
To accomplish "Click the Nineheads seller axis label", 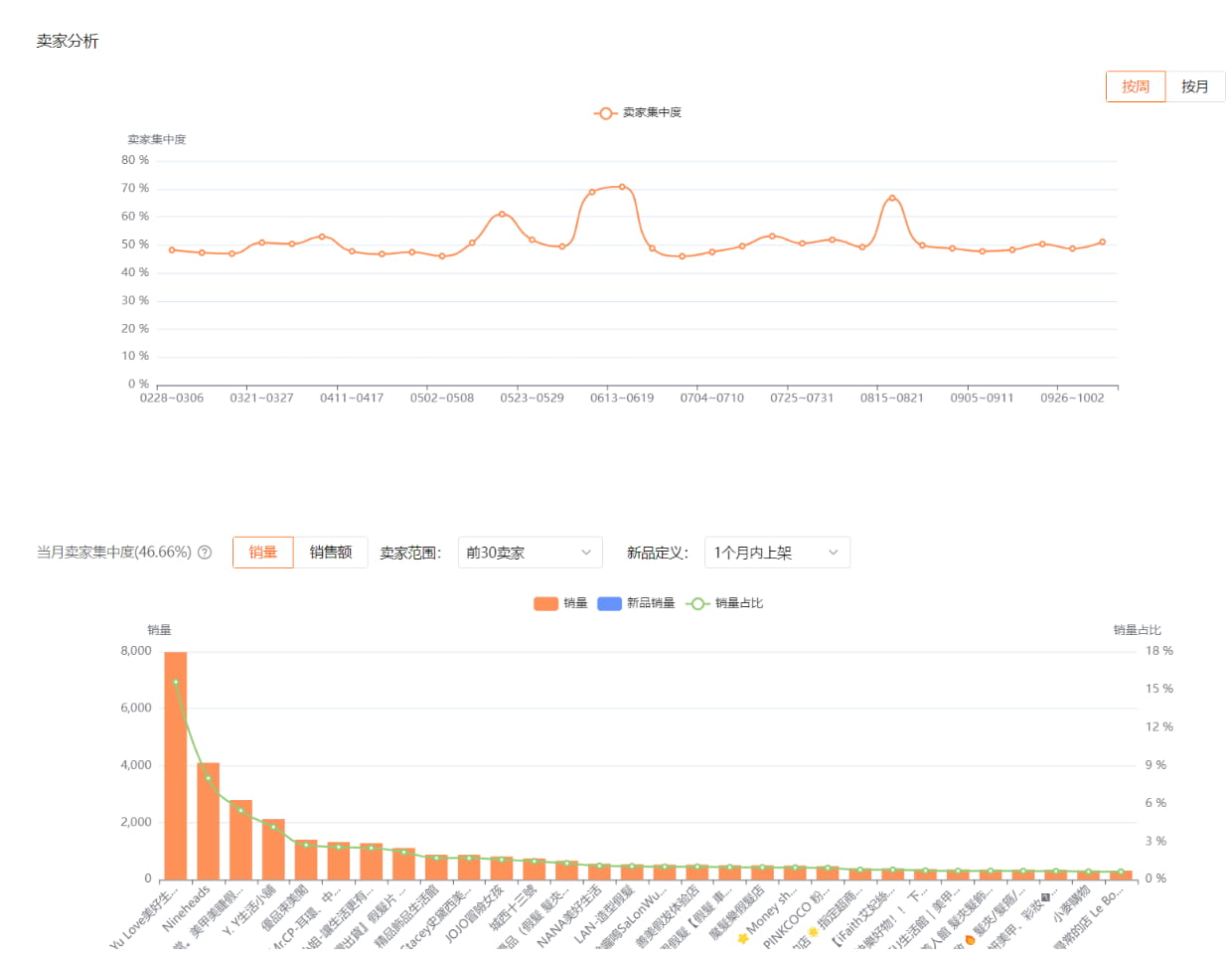I will (x=188, y=908).
